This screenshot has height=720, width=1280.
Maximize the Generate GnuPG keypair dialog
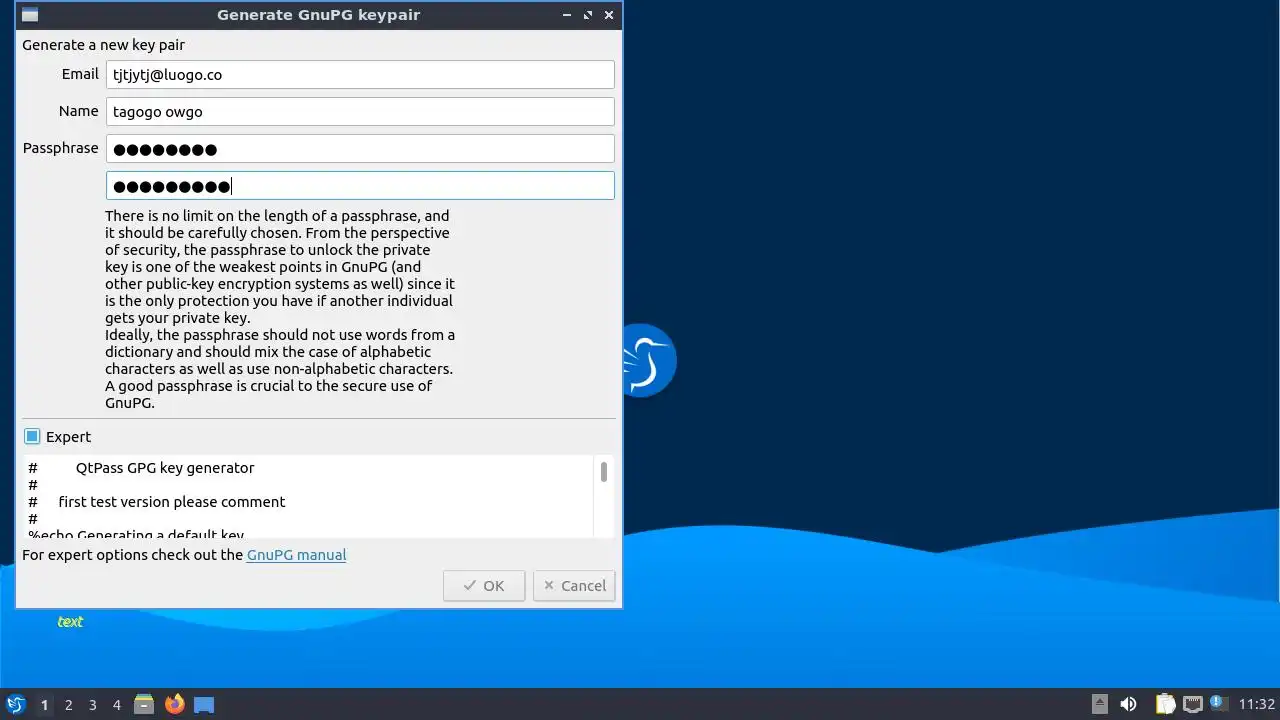tap(588, 15)
